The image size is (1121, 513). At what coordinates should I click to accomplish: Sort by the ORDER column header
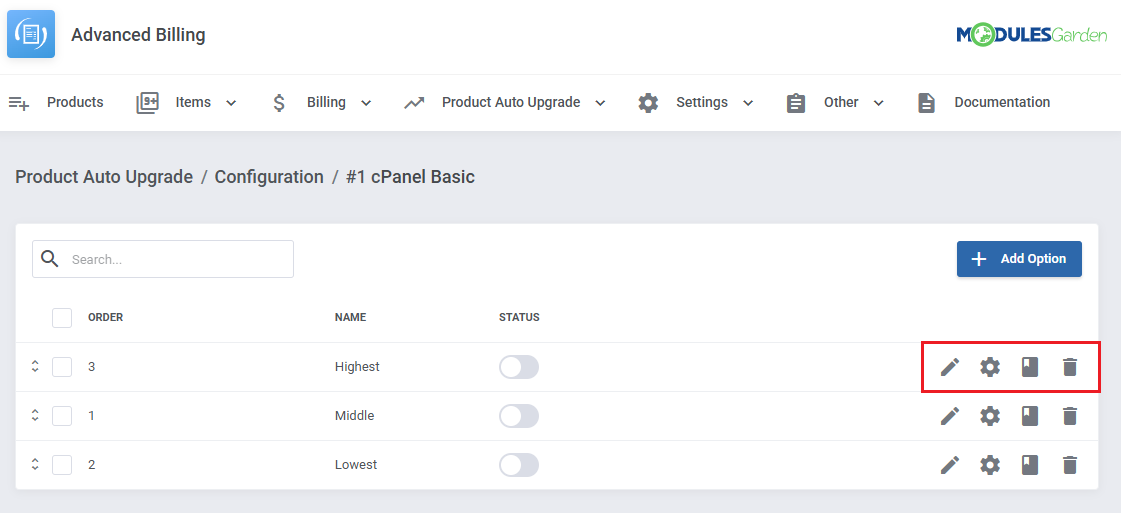[x=106, y=317]
